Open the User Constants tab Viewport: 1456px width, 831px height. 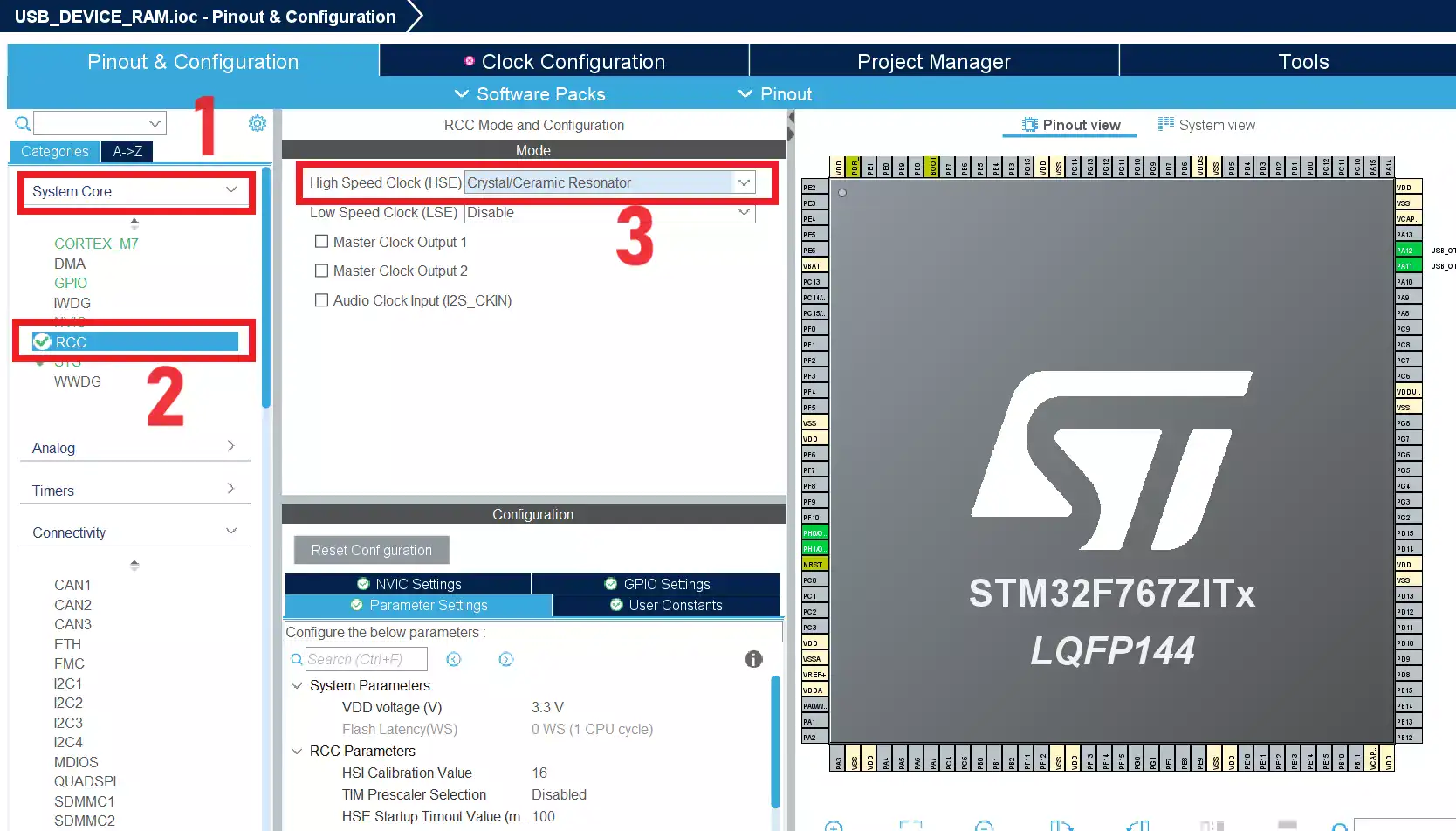click(666, 605)
